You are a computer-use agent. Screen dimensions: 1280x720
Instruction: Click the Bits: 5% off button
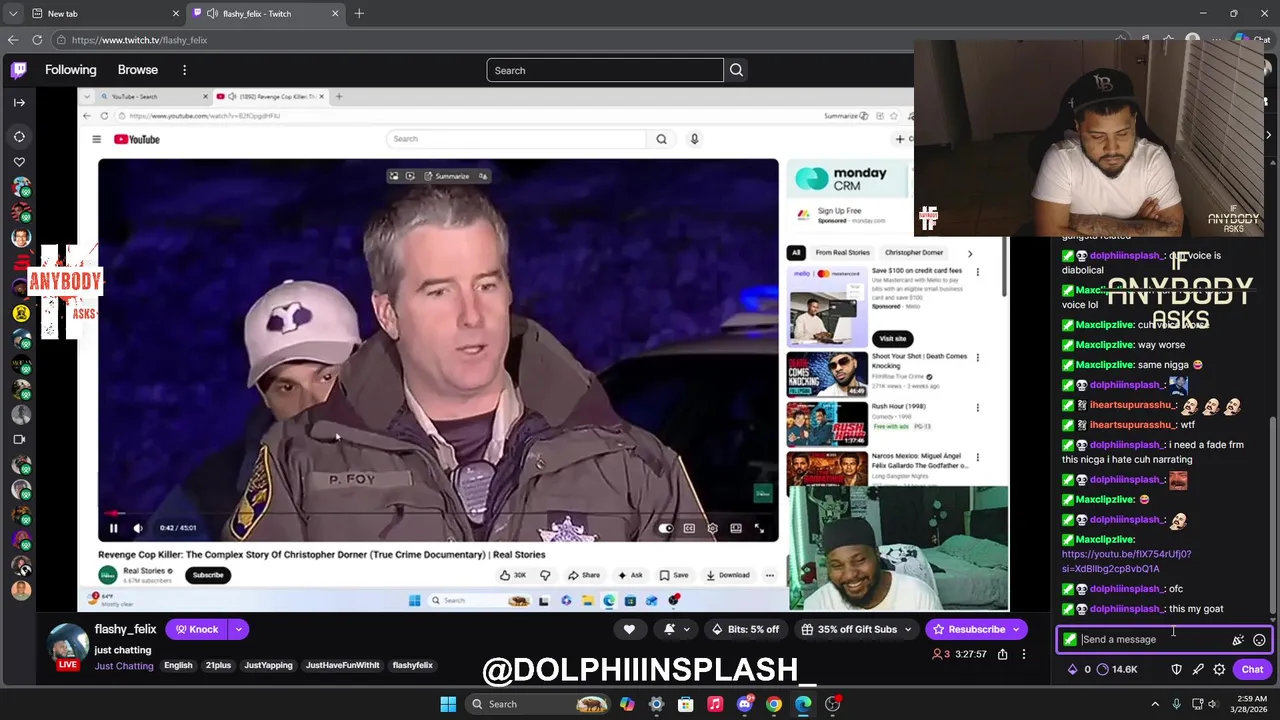coord(745,629)
